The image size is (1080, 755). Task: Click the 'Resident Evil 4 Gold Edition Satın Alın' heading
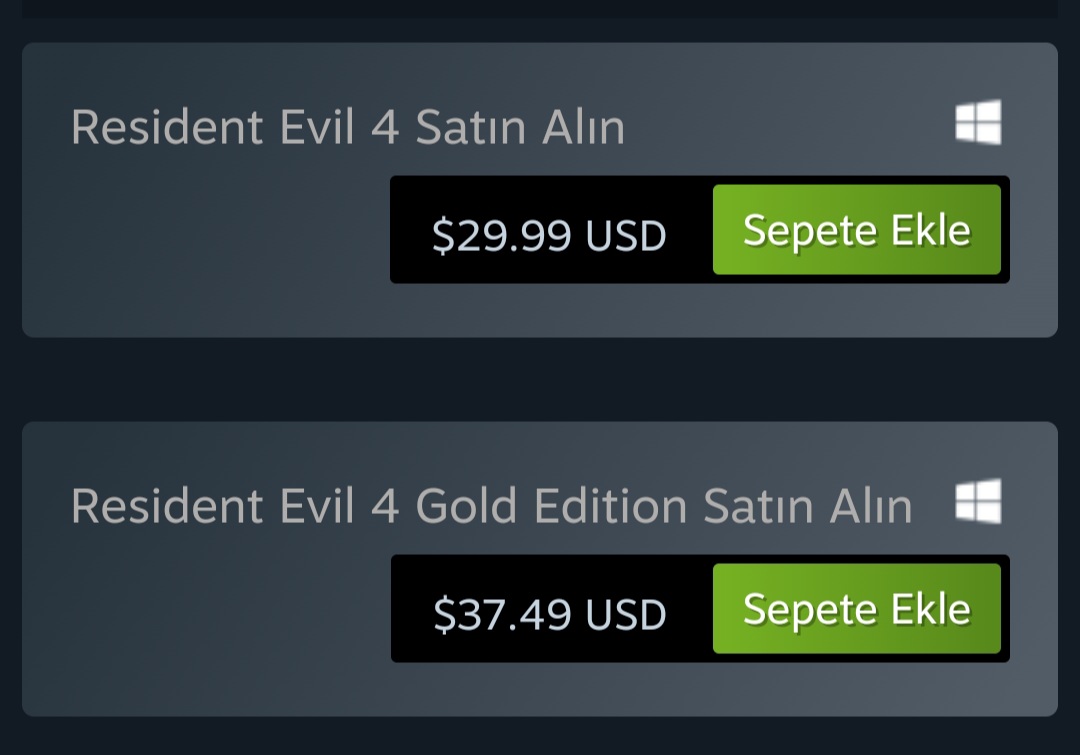point(491,506)
